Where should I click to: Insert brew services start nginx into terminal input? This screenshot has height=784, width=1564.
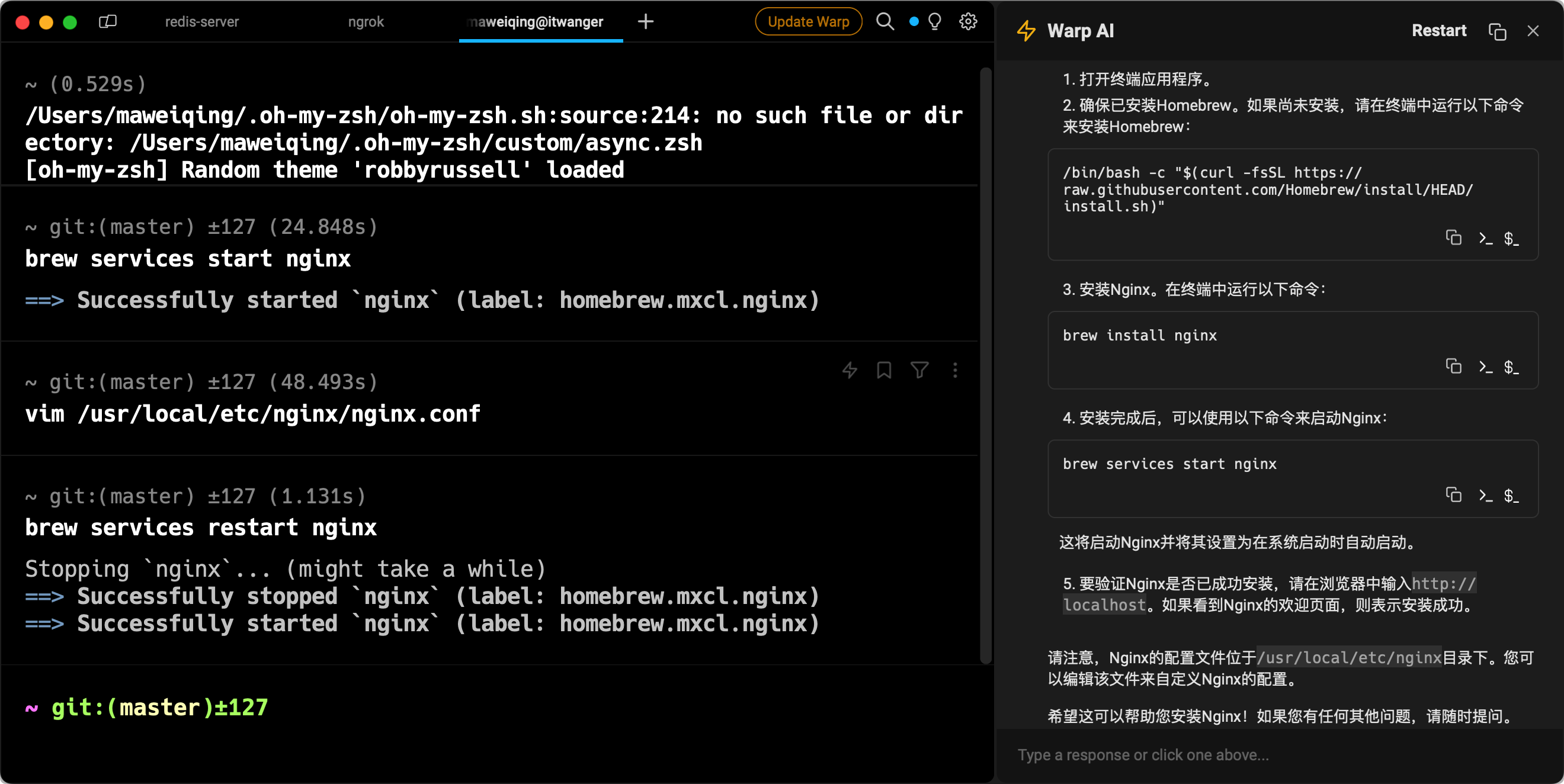pos(1485,495)
